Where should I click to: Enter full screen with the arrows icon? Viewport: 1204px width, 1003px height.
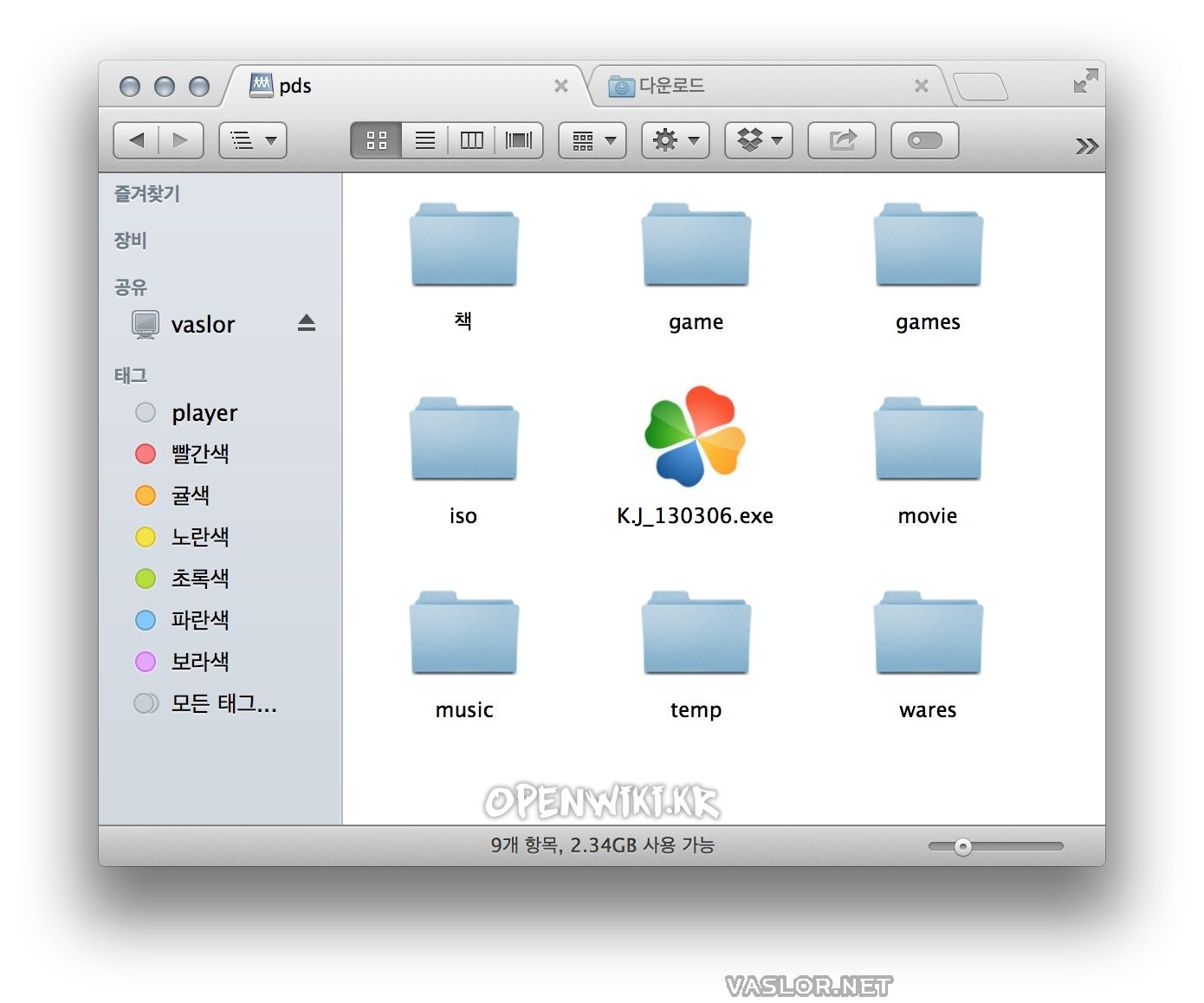[1085, 81]
